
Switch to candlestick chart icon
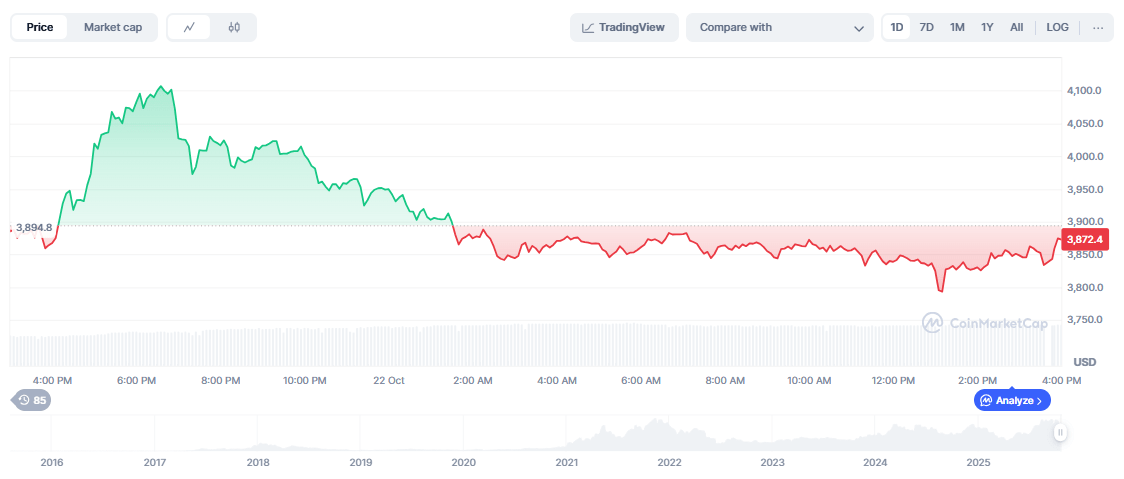tap(234, 28)
